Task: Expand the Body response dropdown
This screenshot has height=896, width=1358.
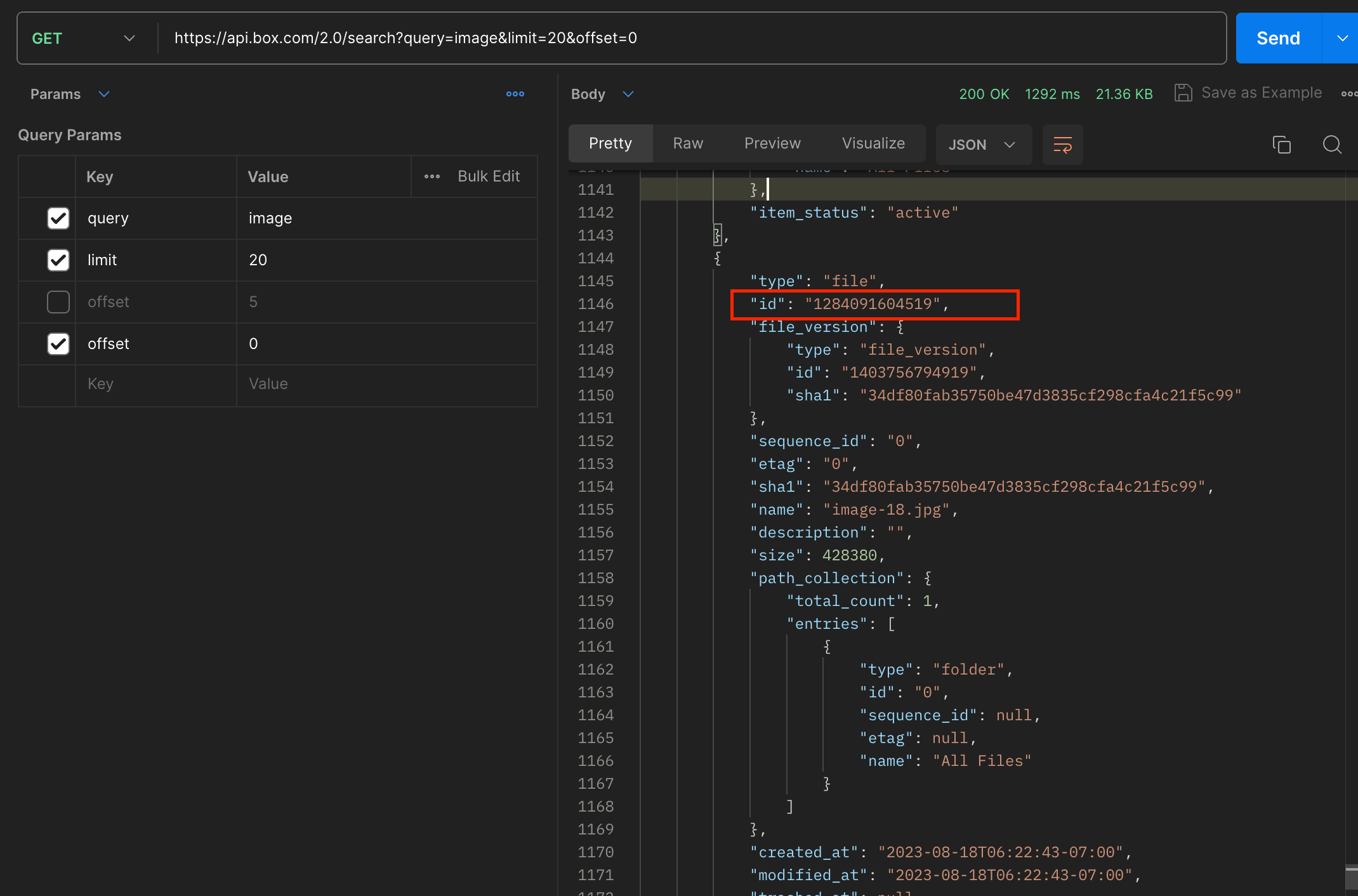Action: coord(628,94)
